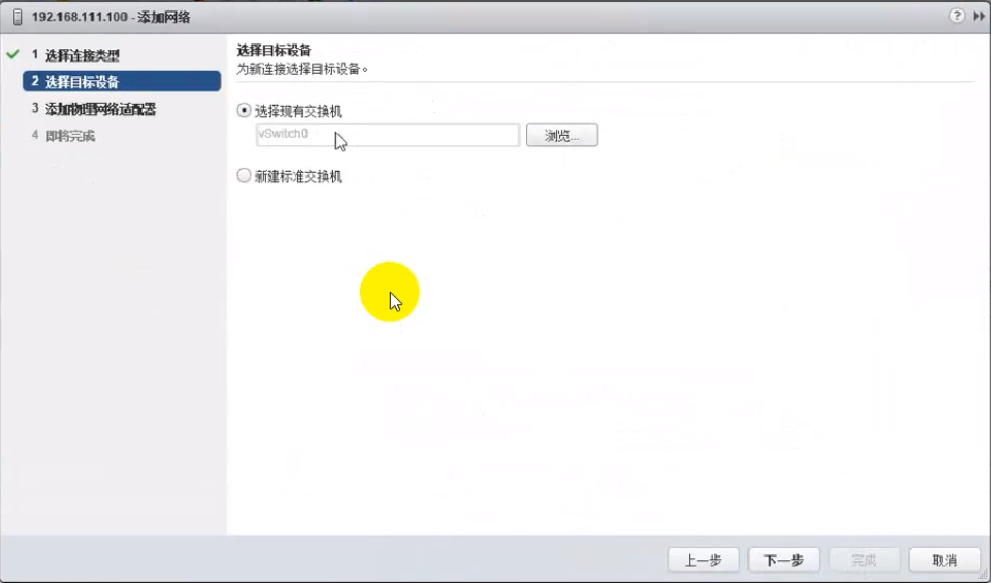The height and width of the screenshot is (583, 991).
Task: Click the host device icon beside 192.168.111.100
Action: click(x=17, y=17)
